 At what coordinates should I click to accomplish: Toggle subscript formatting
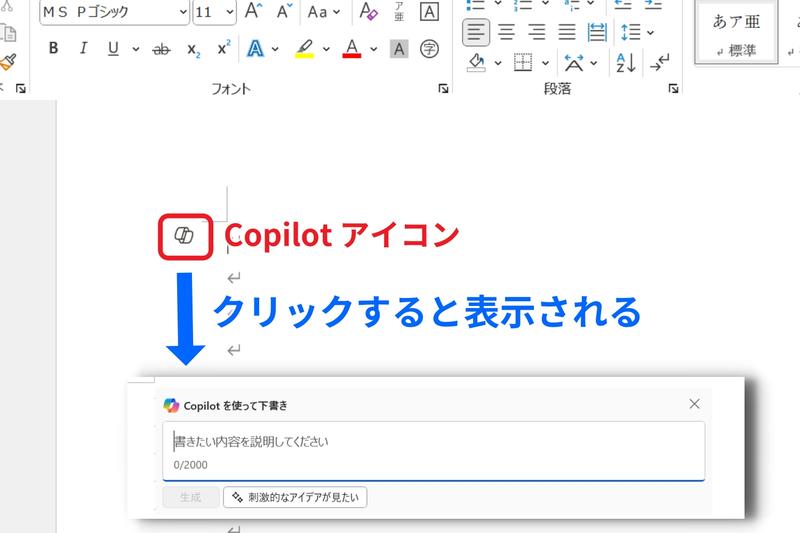click(194, 49)
